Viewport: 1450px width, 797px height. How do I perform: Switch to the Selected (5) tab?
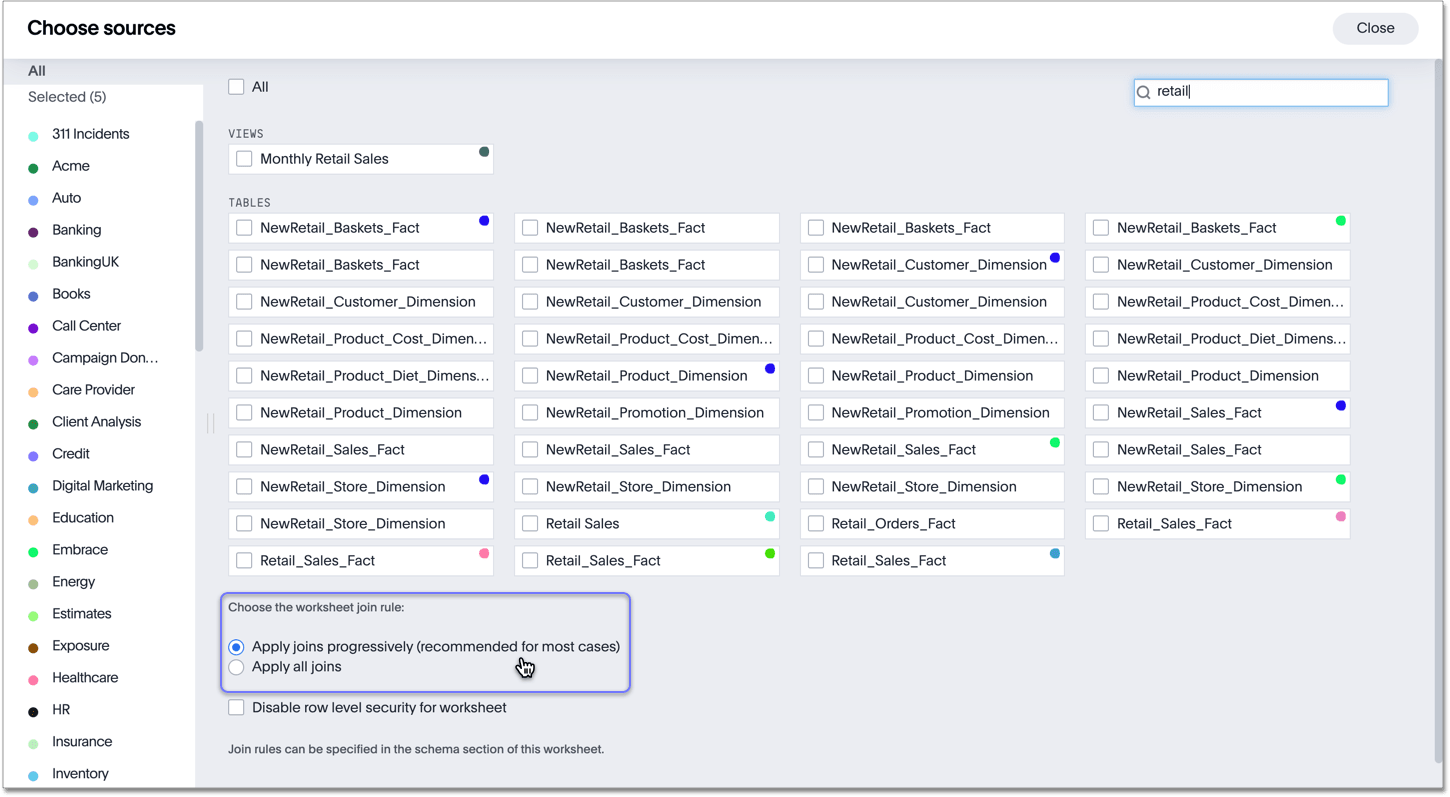tap(67, 97)
